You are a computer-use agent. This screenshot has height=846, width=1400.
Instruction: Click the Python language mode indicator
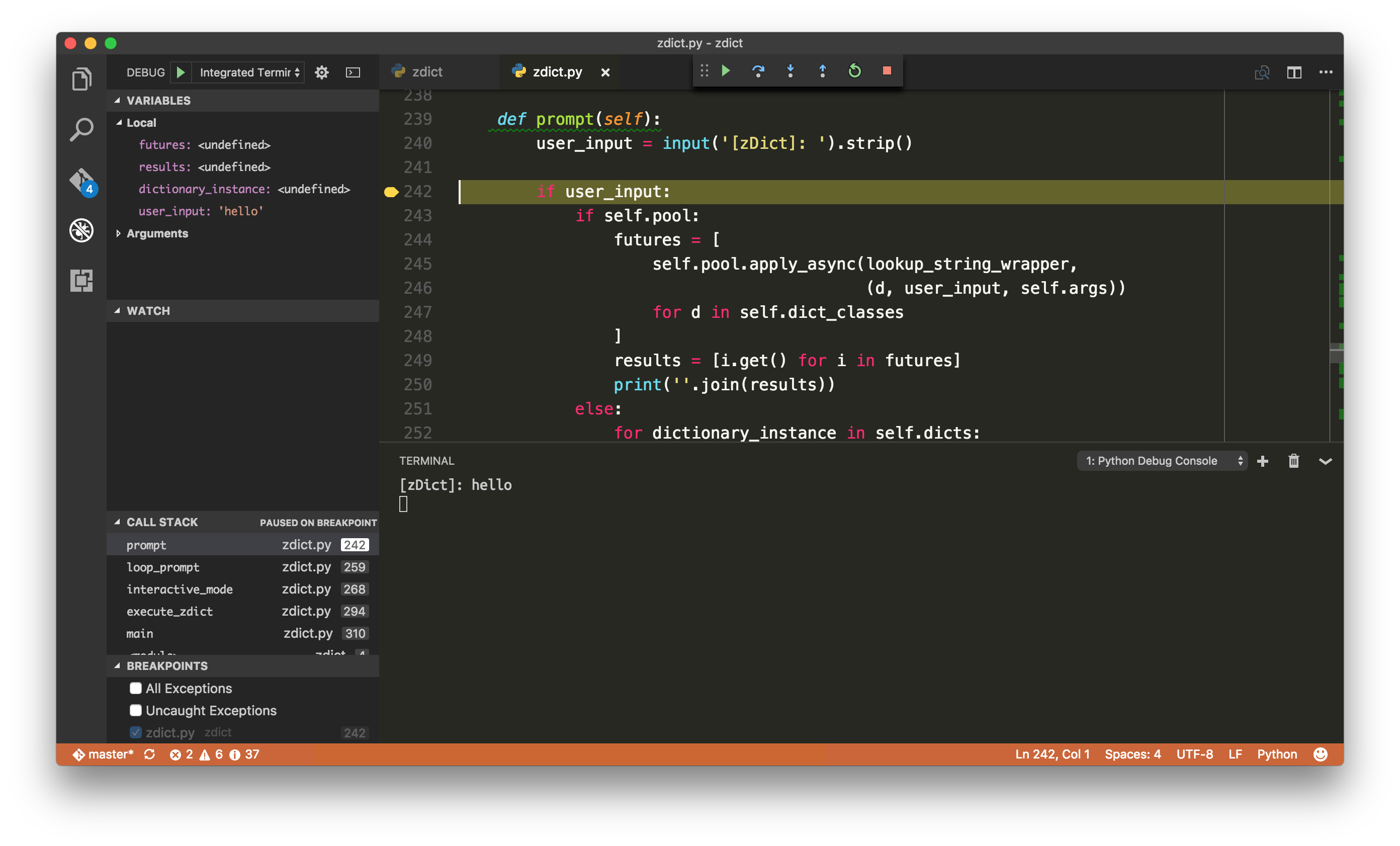(1277, 754)
